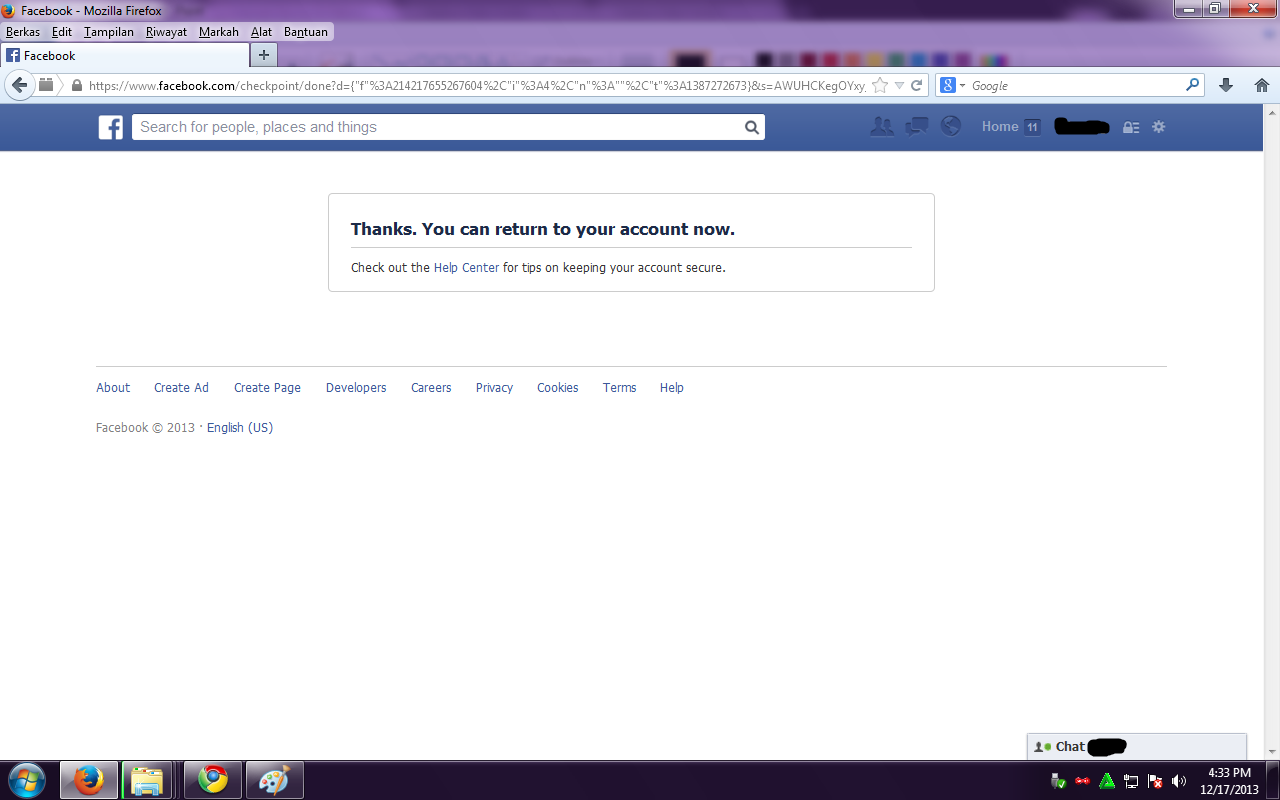Open Notifications globe icon
Screen dimensions: 1280x800
(x=951, y=126)
